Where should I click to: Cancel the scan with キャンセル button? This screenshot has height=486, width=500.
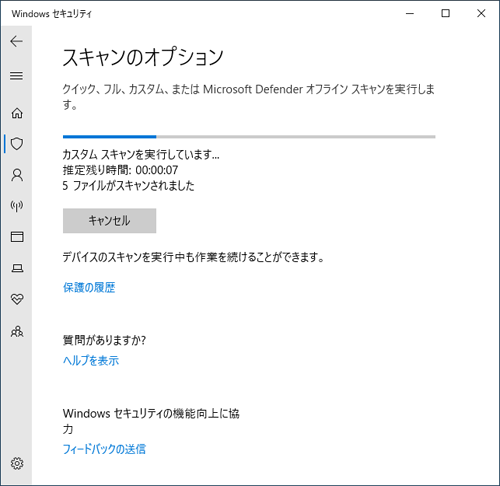(109, 221)
